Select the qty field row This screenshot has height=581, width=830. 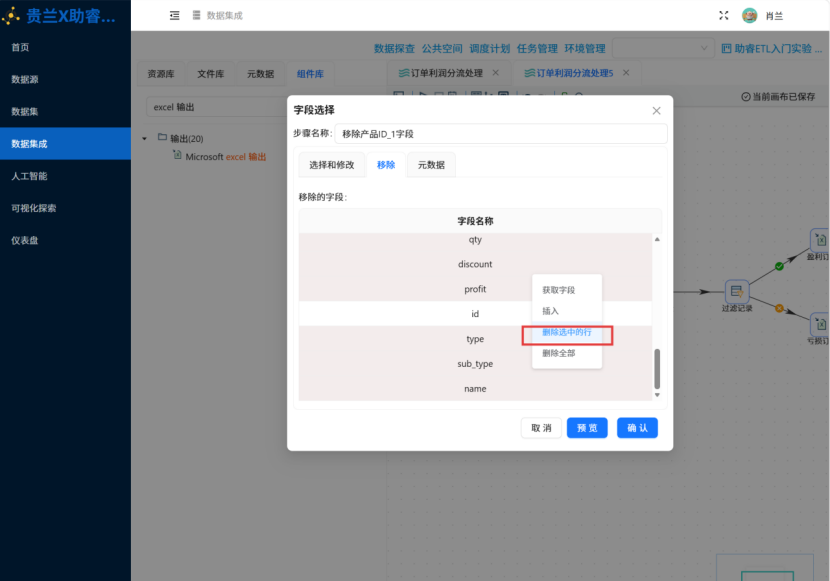(475, 240)
